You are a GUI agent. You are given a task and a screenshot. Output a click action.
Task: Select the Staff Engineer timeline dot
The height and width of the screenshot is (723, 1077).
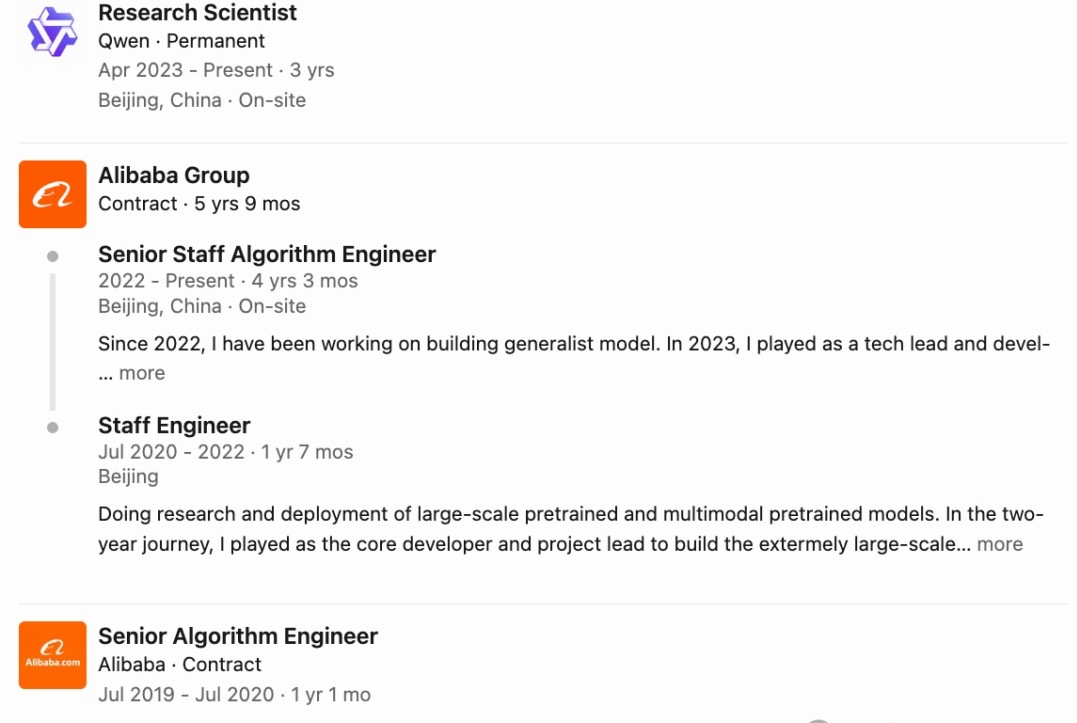pyautogui.click(x=52, y=427)
